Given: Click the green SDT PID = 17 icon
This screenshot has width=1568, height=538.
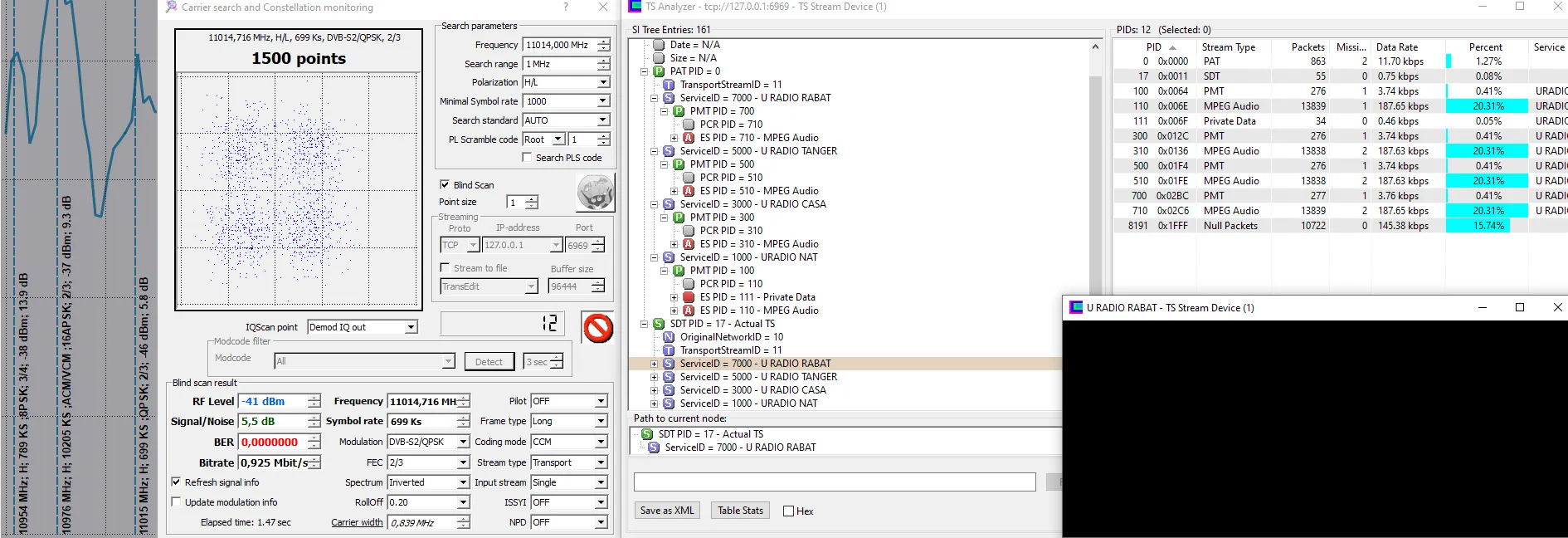Looking at the screenshot, I should click(x=659, y=324).
